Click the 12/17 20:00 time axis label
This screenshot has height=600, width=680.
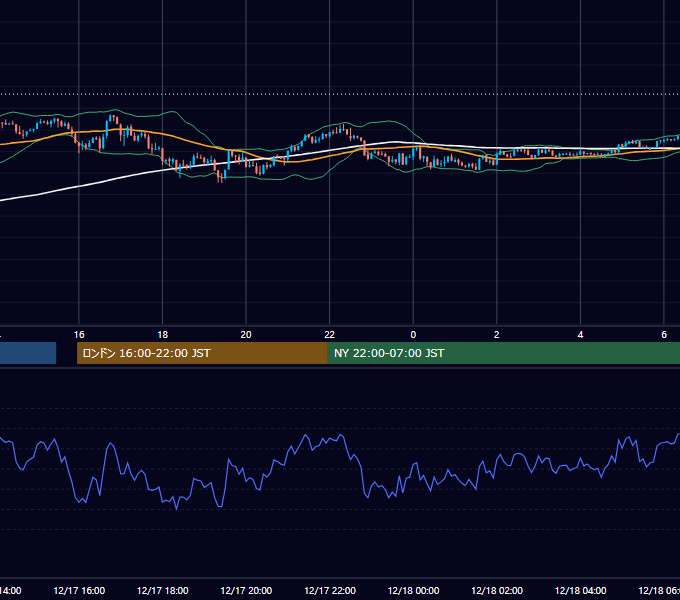[x=246, y=590]
